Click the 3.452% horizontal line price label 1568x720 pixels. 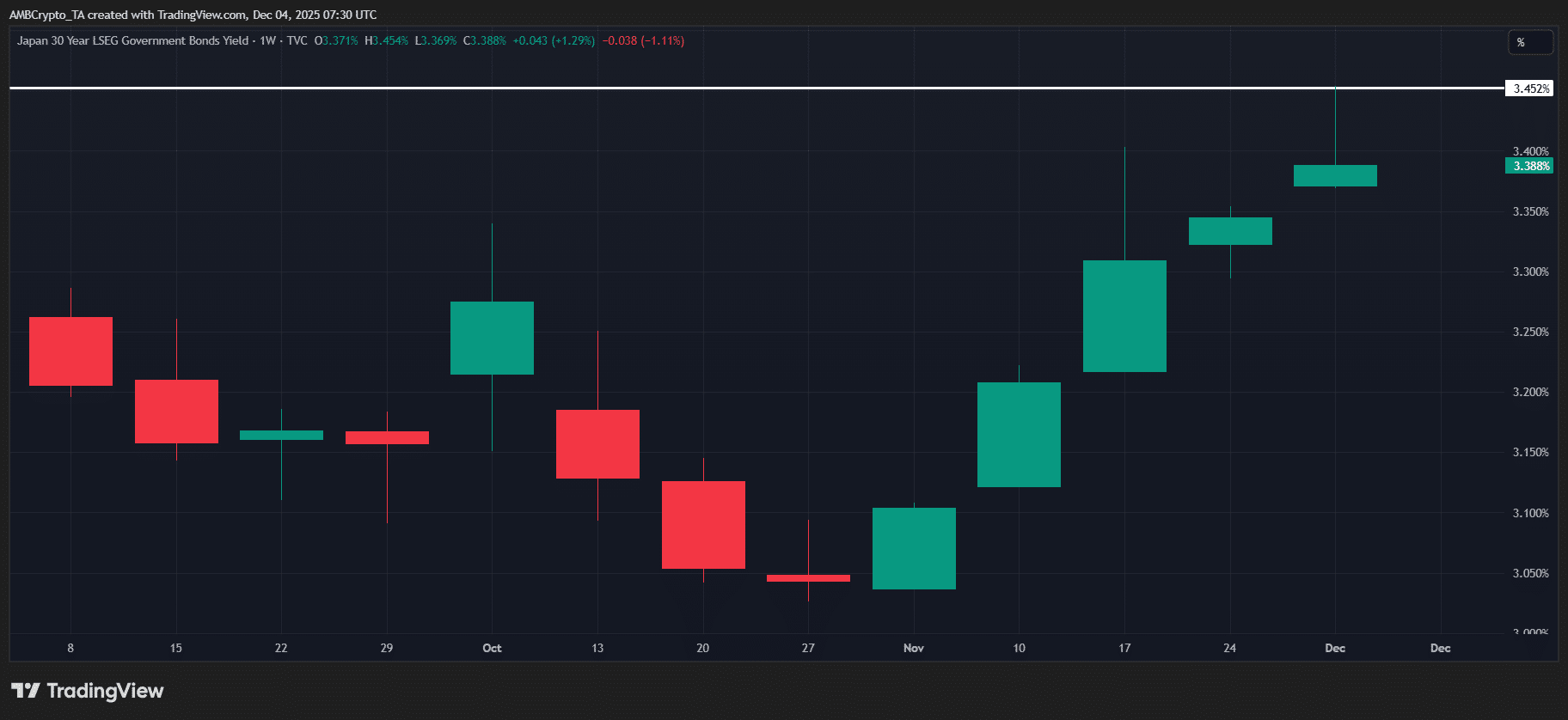tap(1529, 88)
